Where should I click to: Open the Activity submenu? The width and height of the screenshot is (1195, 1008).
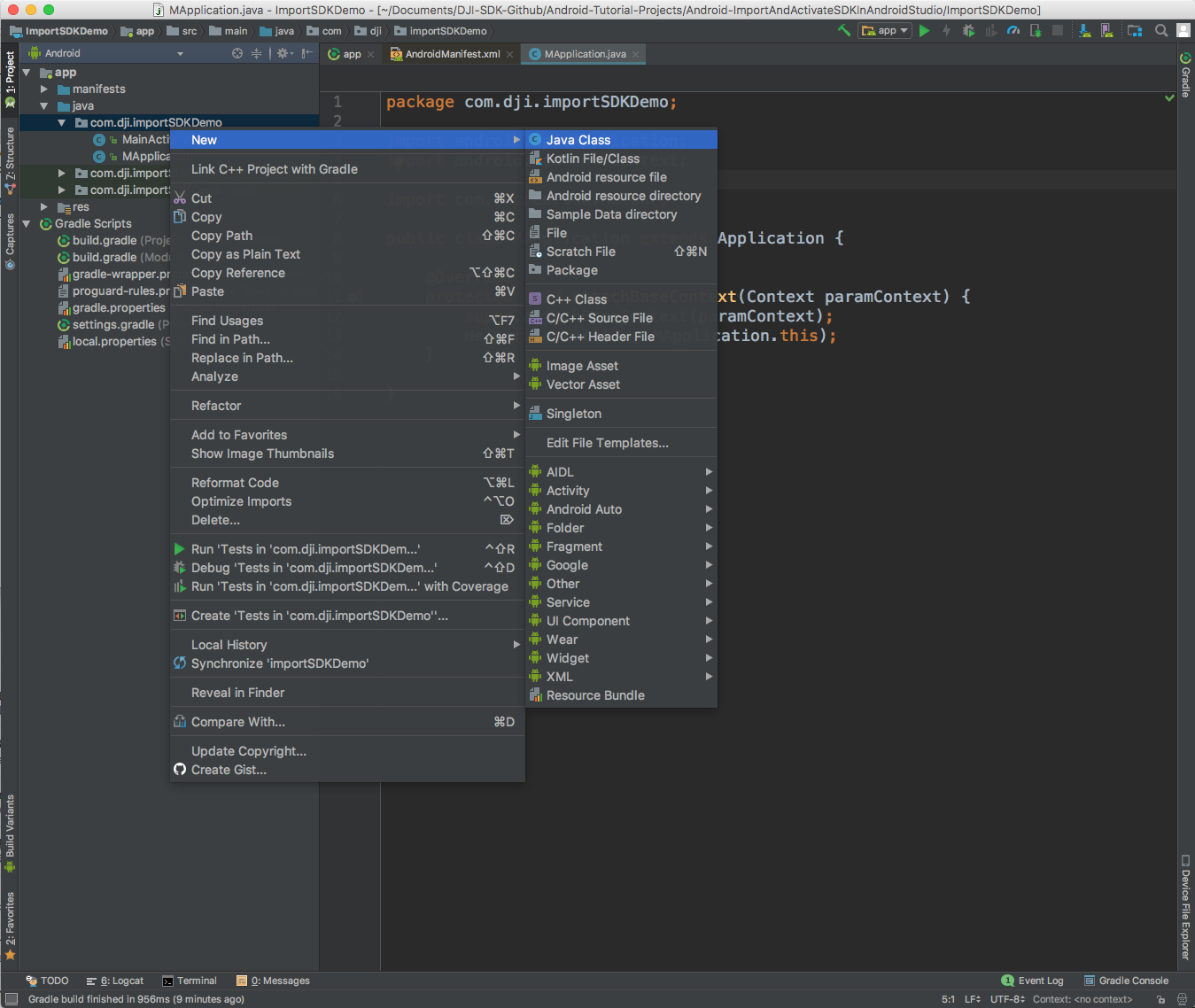[x=621, y=491]
